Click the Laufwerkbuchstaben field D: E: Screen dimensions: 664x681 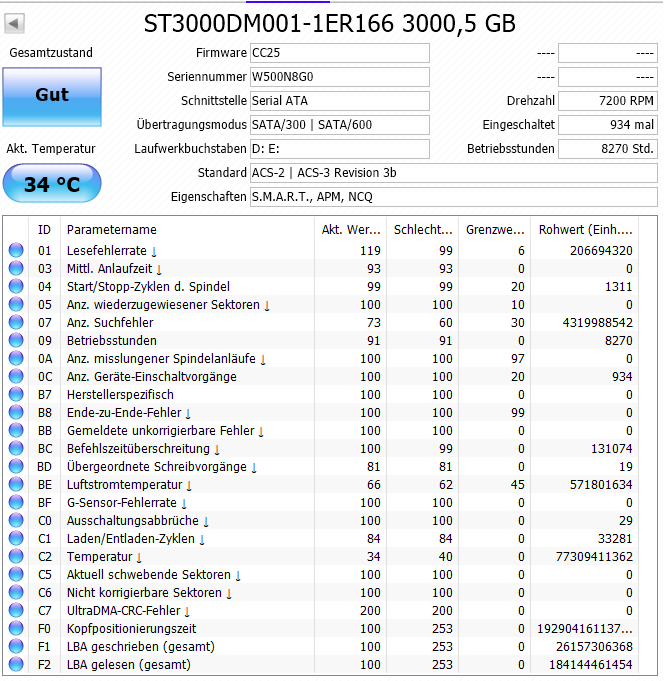[x=340, y=149]
